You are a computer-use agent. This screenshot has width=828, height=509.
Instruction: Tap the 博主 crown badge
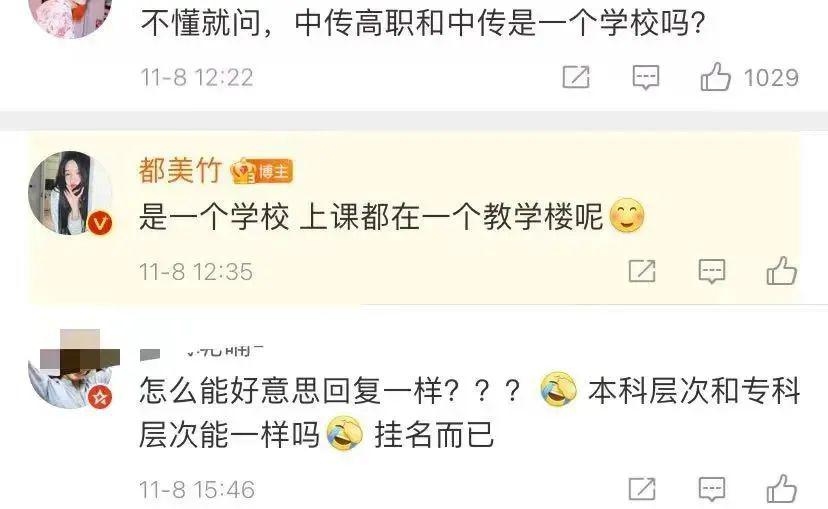[261, 171]
